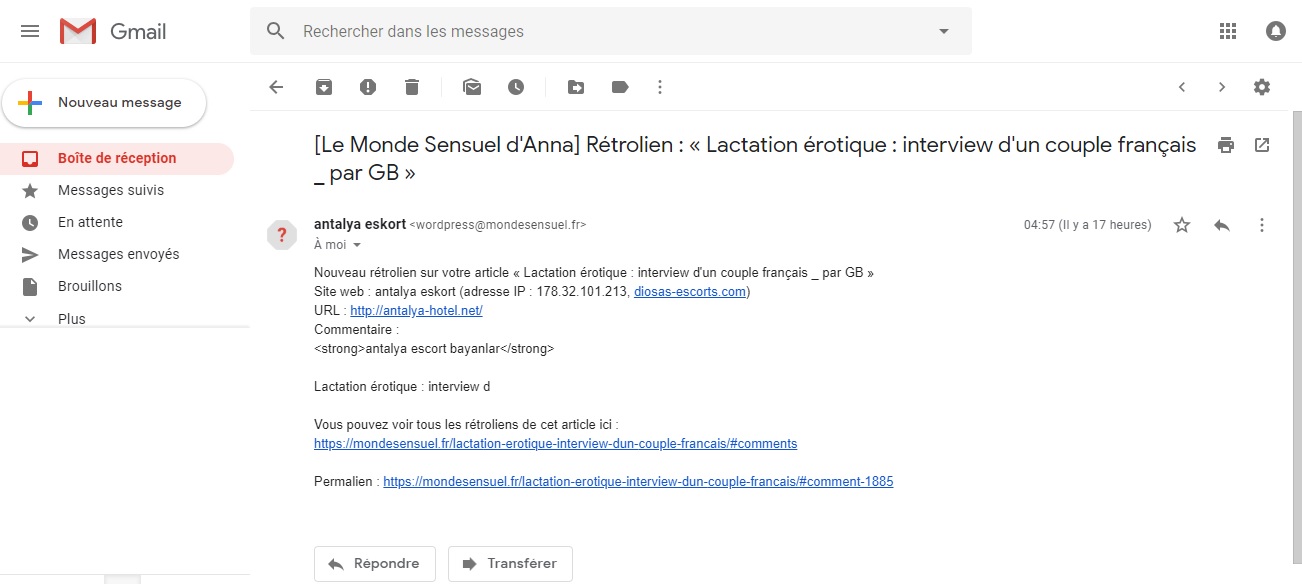Archive this email with the archive icon

[x=324, y=87]
